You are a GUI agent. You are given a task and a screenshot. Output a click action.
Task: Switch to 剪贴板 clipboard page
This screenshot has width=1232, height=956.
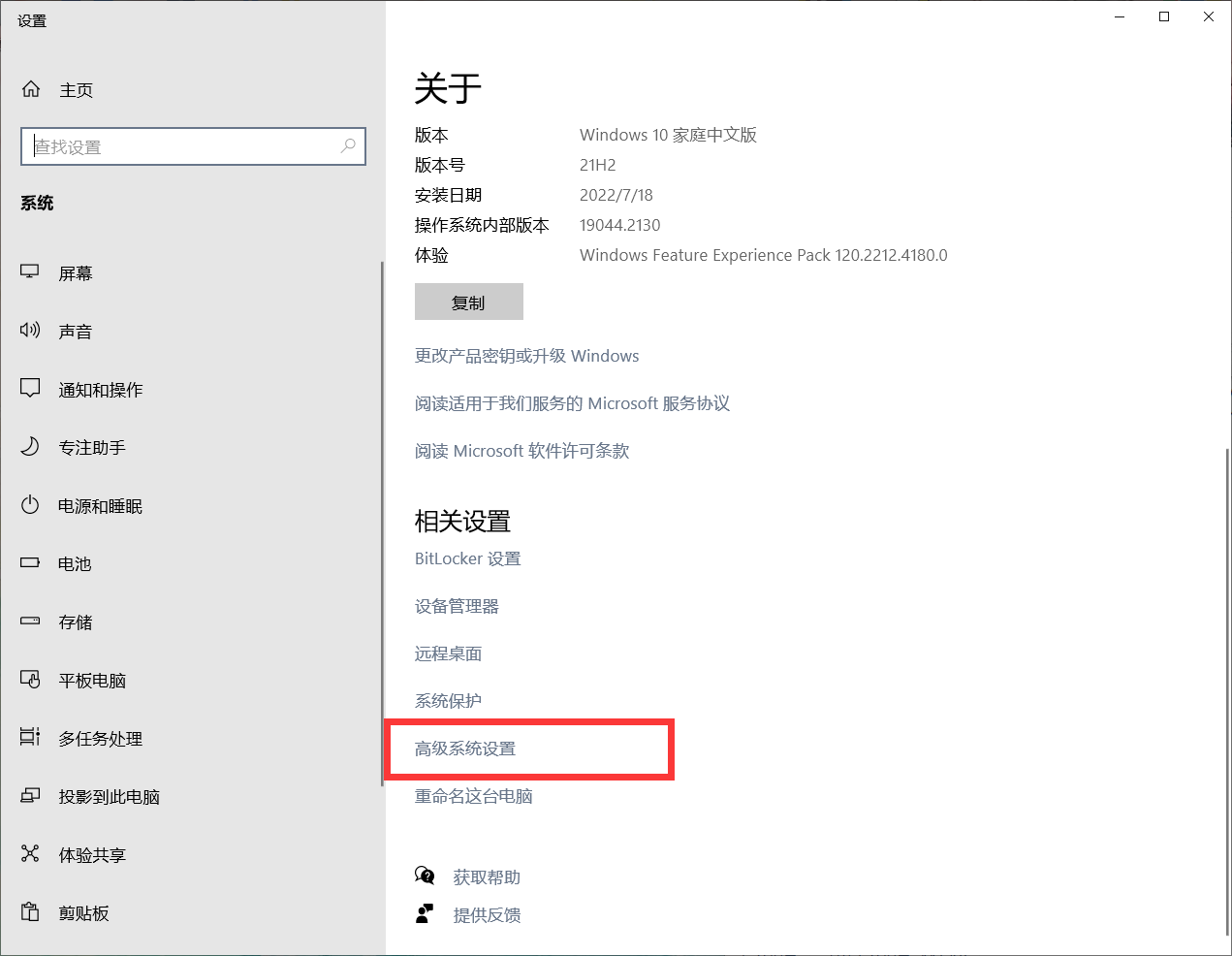(x=83, y=913)
